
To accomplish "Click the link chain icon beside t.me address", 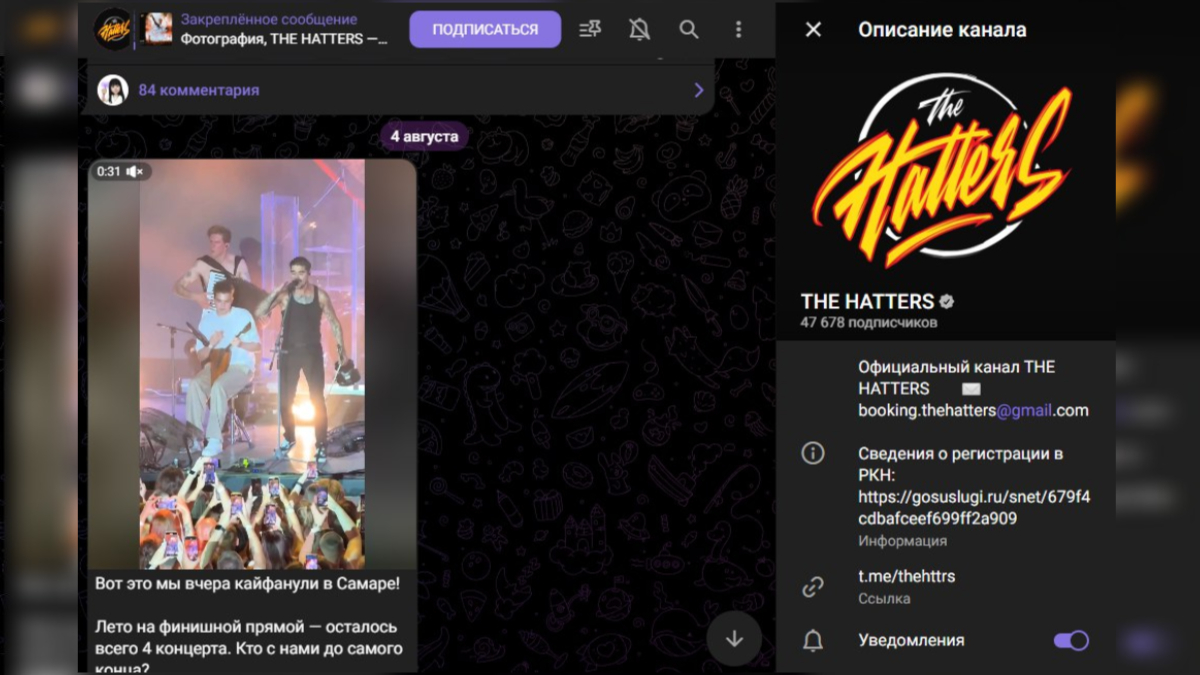I will pos(813,587).
